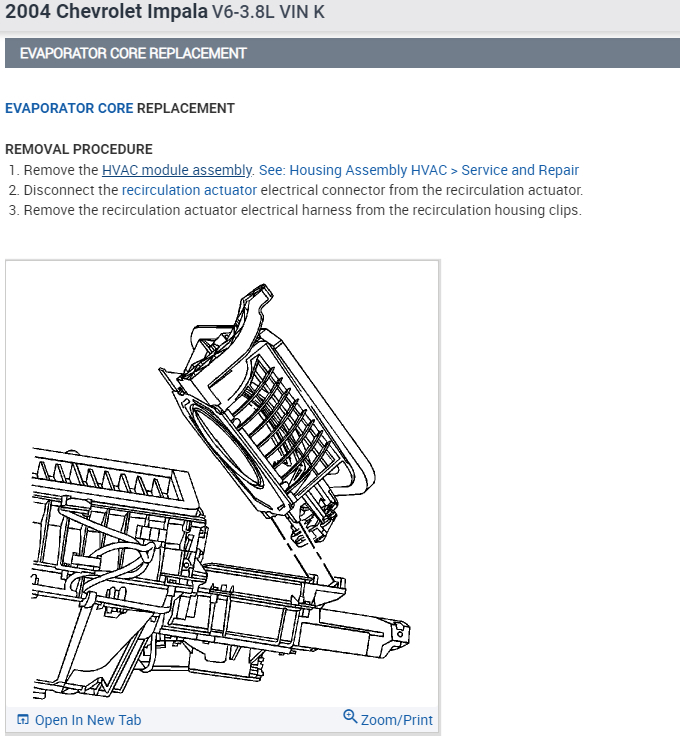Open the HVAC module assembly link
Screen dimensions: 680x736
(177, 170)
